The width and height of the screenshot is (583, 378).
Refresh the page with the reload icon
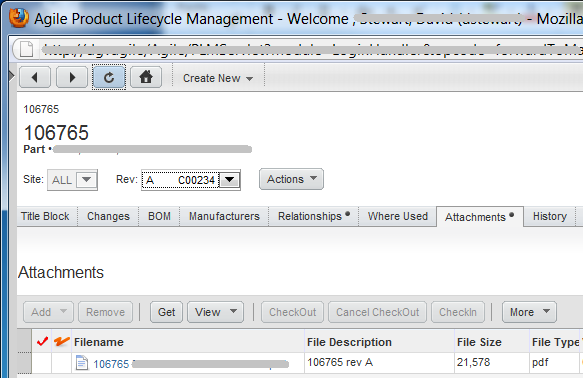tap(109, 77)
